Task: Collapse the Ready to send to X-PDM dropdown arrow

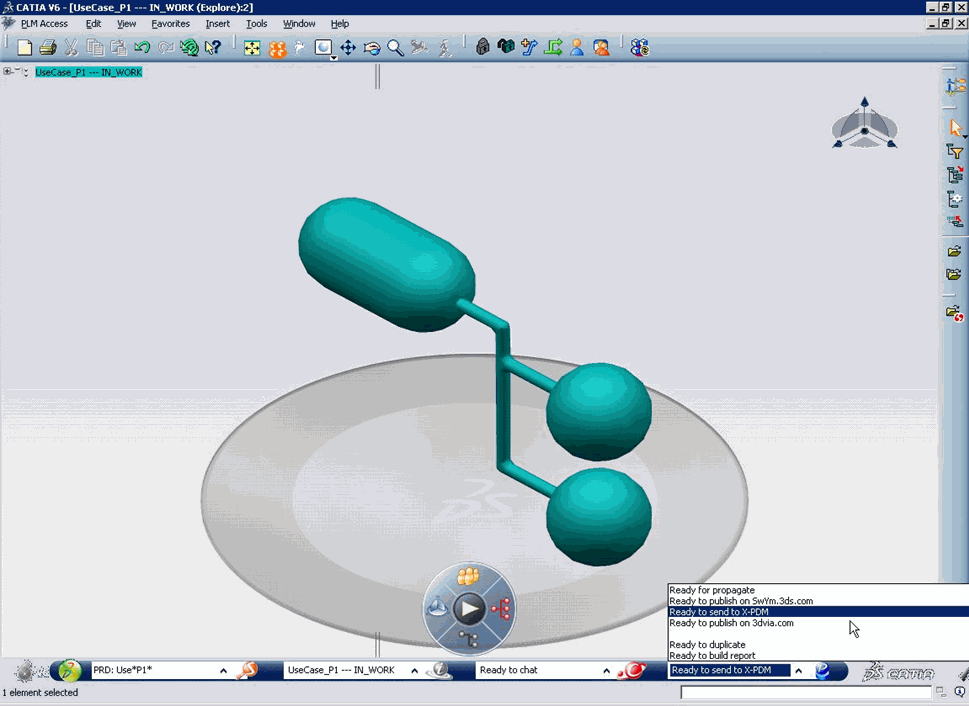Action: tap(798, 670)
